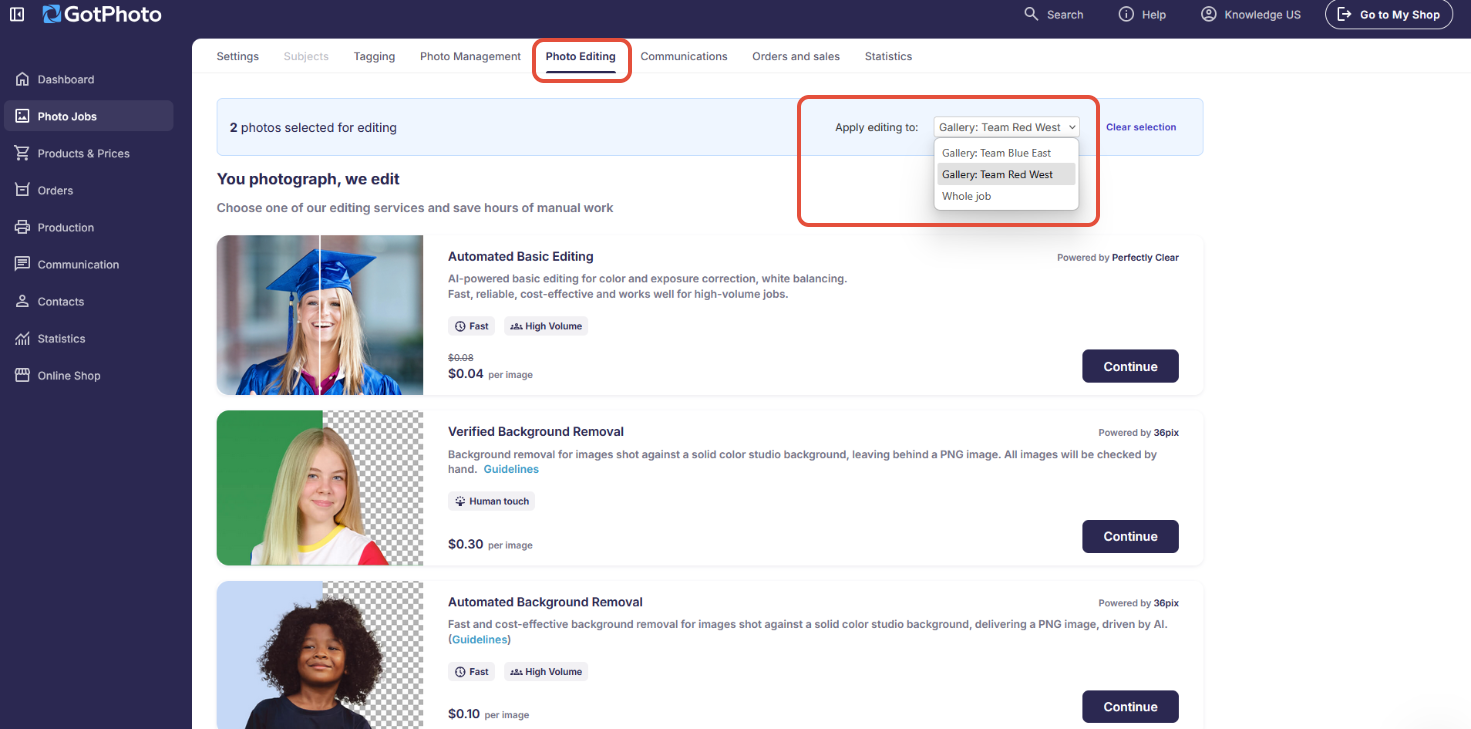Open Products & Prices section
Image resolution: width=1471 pixels, height=729 pixels.
click(82, 153)
